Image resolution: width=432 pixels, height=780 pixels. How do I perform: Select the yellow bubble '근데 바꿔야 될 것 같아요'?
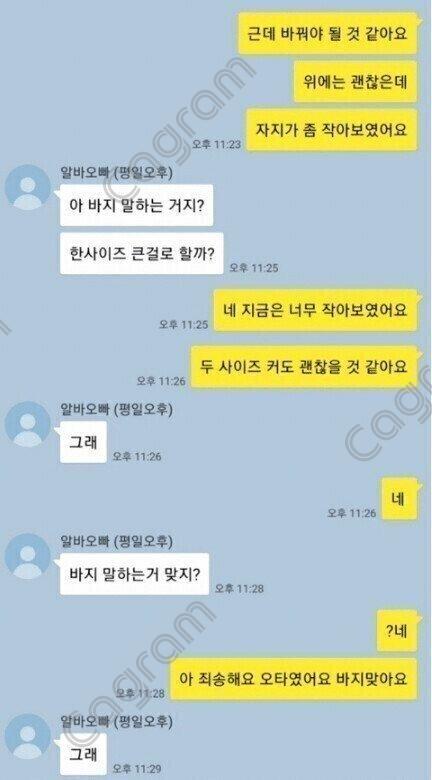[327, 33]
